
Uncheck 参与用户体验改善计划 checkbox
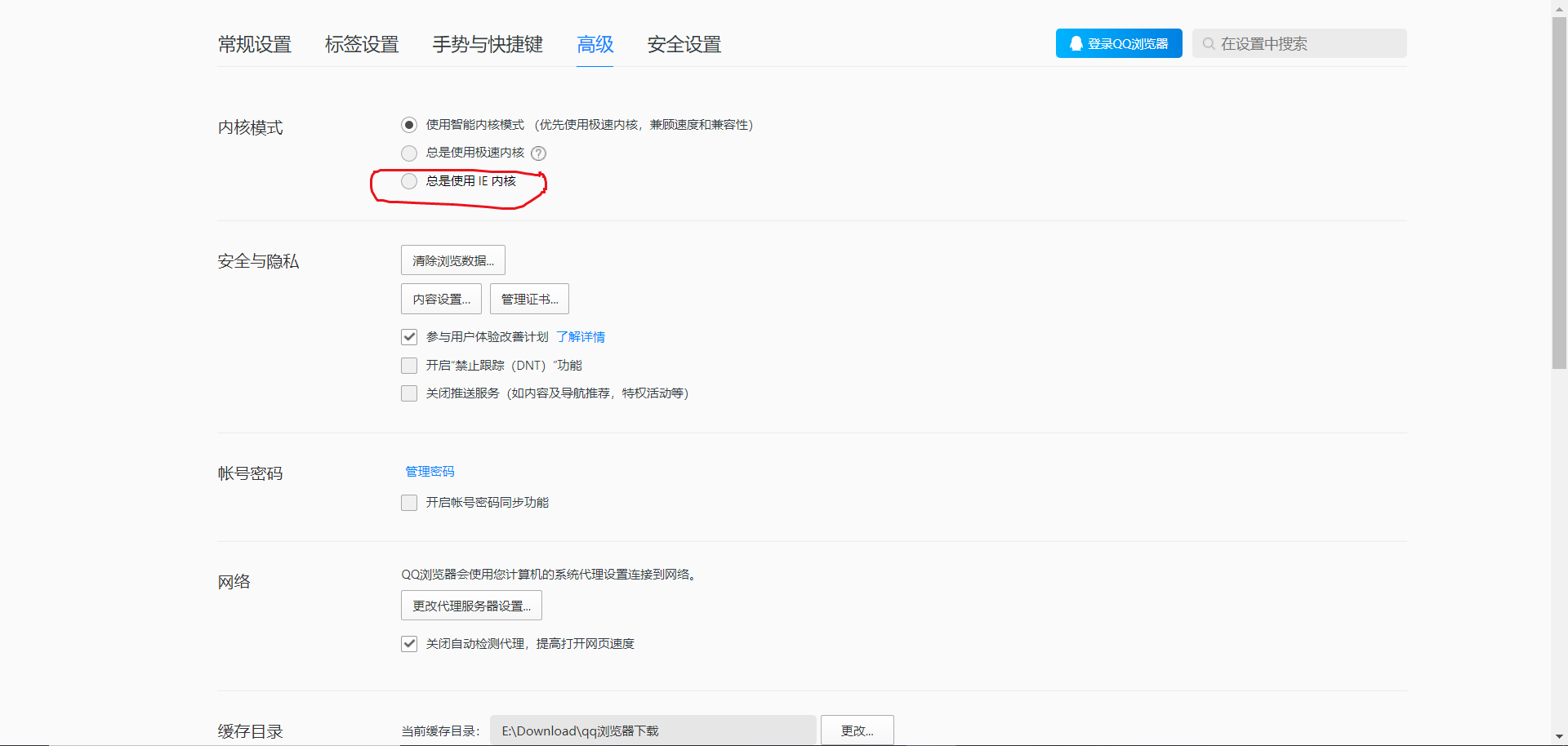pos(409,337)
